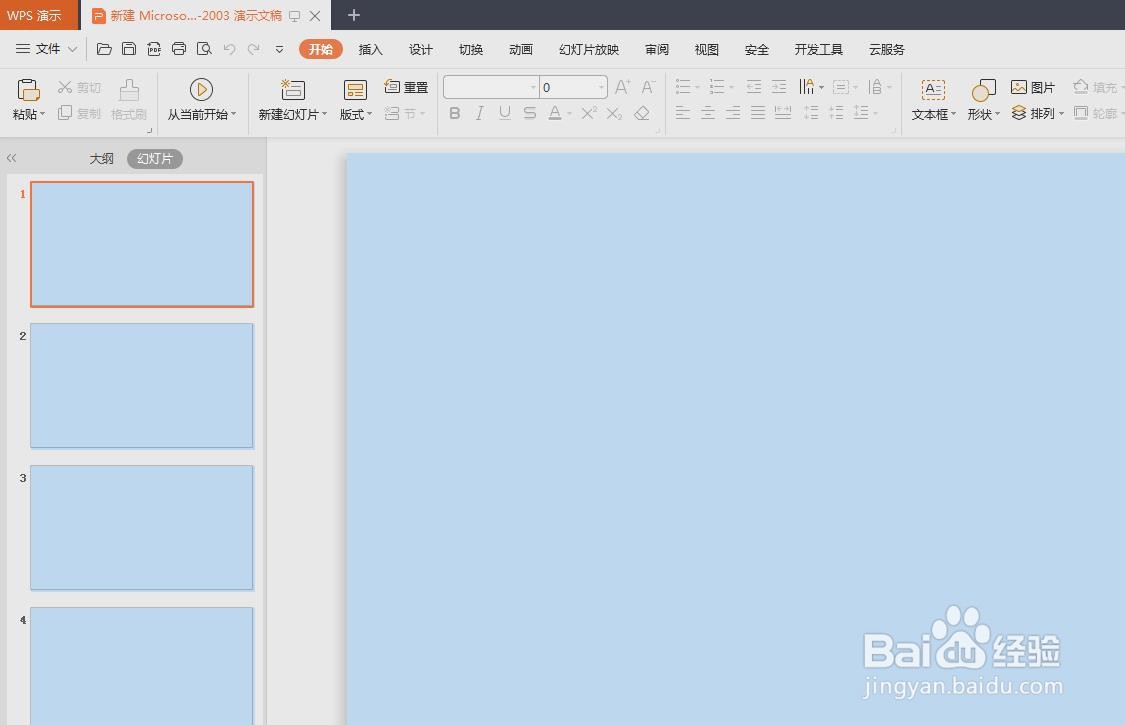This screenshot has height=725, width=1125.
Task: Click the 复制 (Copy) button
Action: [x=80, y=113]
